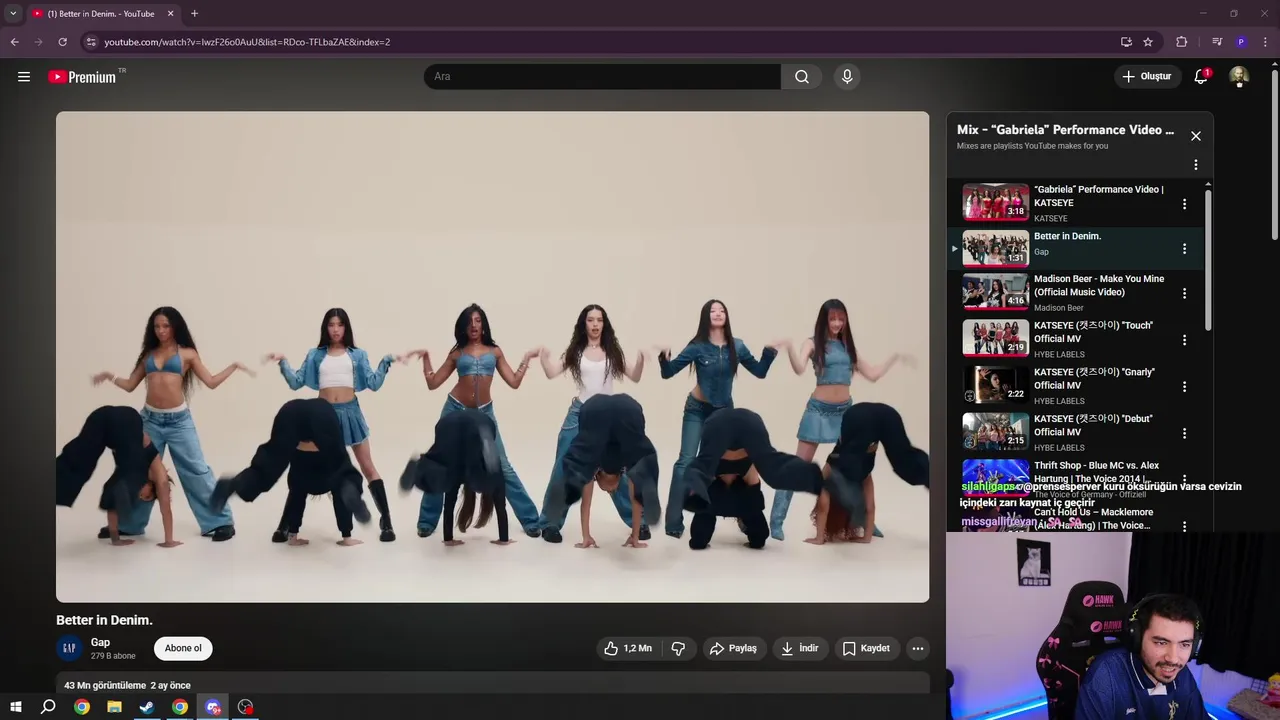Open the Gap channel name link
The height and width of the screenshot is (720, 1280).
100,643
